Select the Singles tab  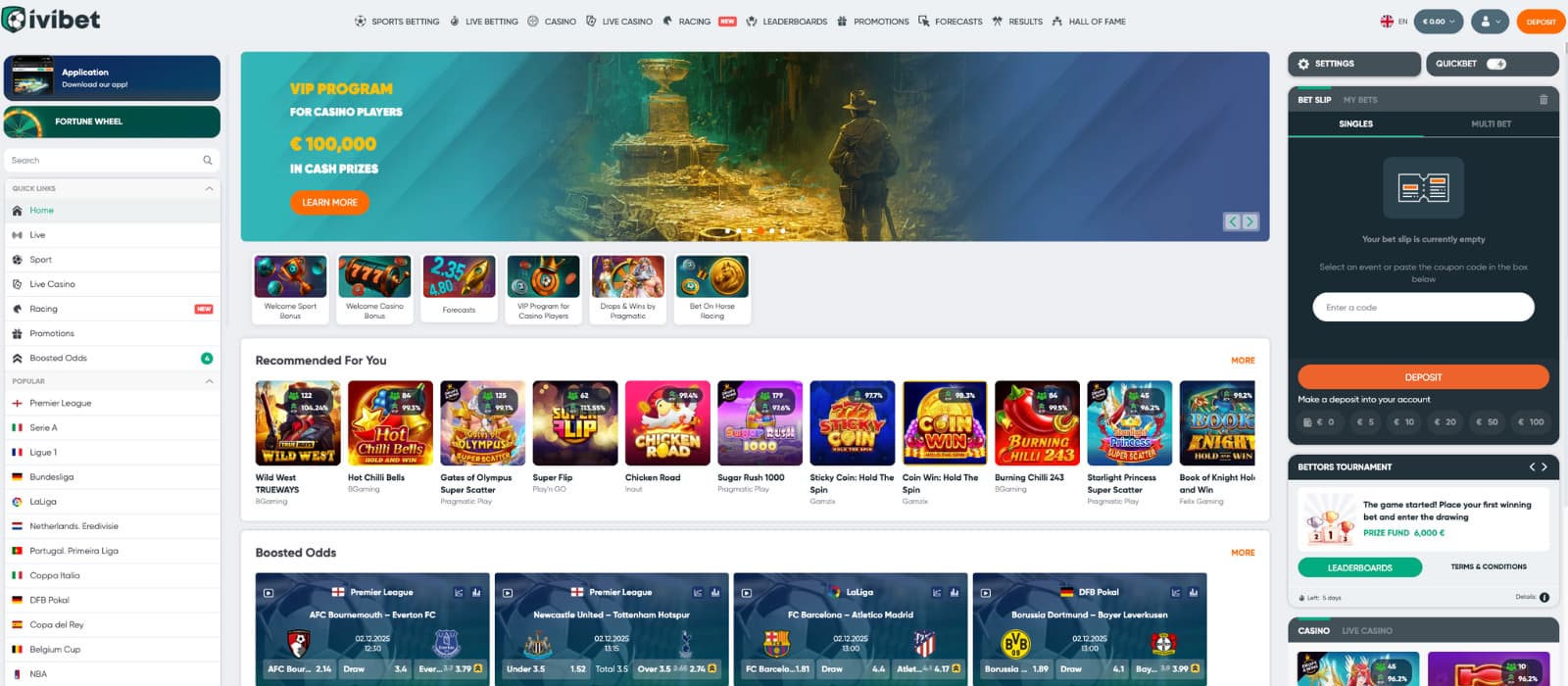pyautogui.click(x=1355, y=124)
